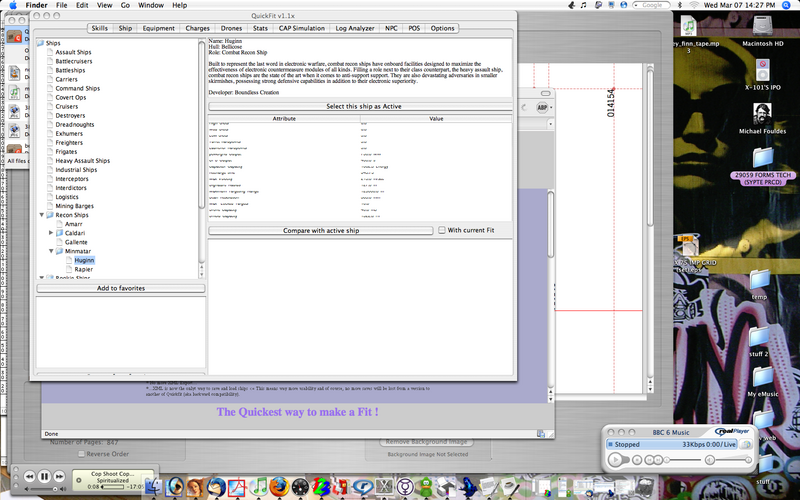Viewport: 800px width, 500px height.
Task: Click Add to favorites button
Action: coord(121,288)
